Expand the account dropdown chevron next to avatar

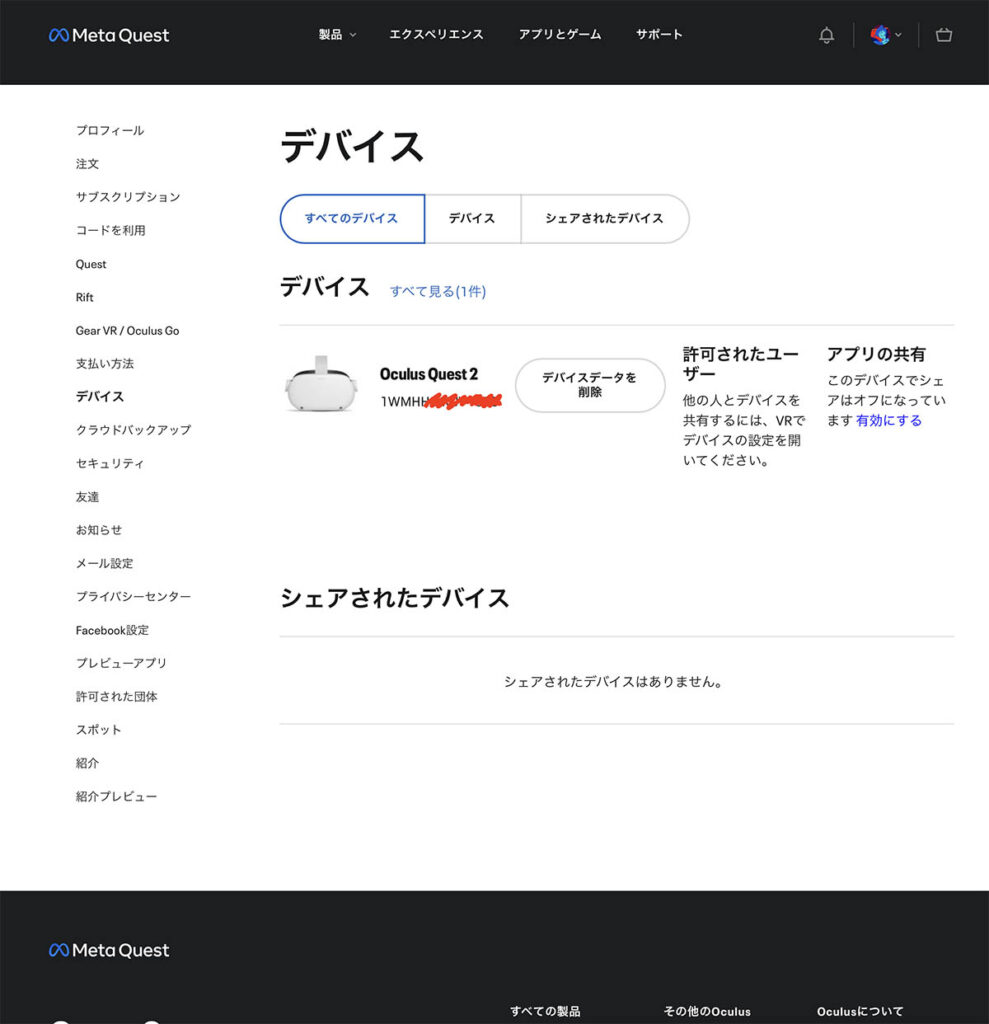point(898,35)
